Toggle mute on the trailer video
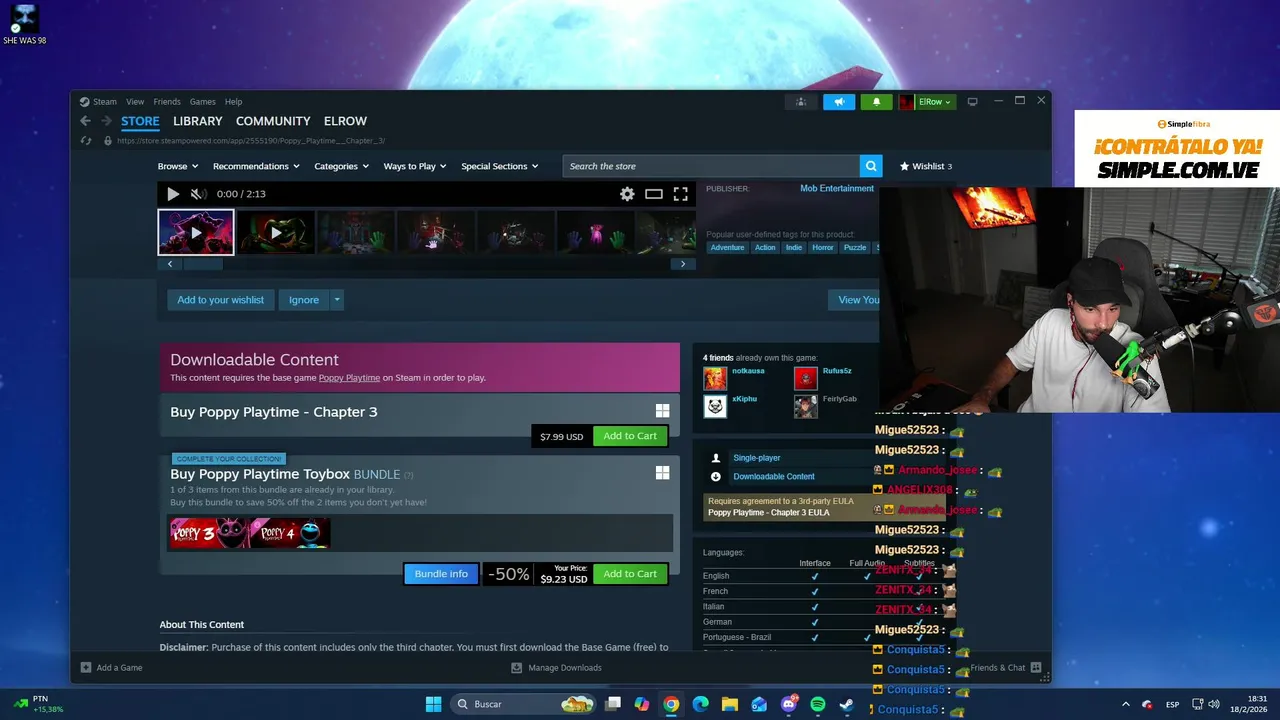 tap(198, 194)
